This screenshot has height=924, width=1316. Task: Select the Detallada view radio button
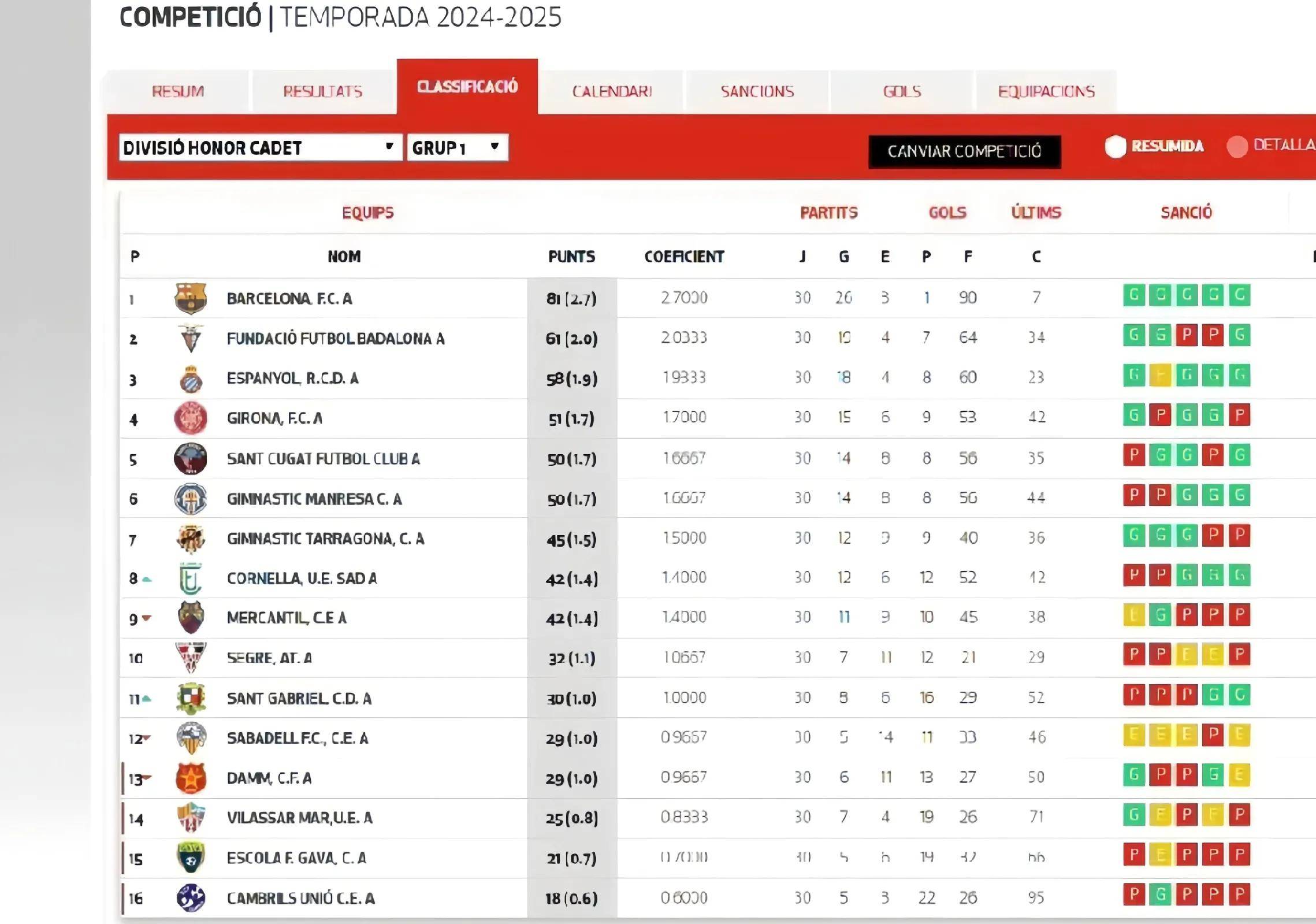(x=1237, y=146)
